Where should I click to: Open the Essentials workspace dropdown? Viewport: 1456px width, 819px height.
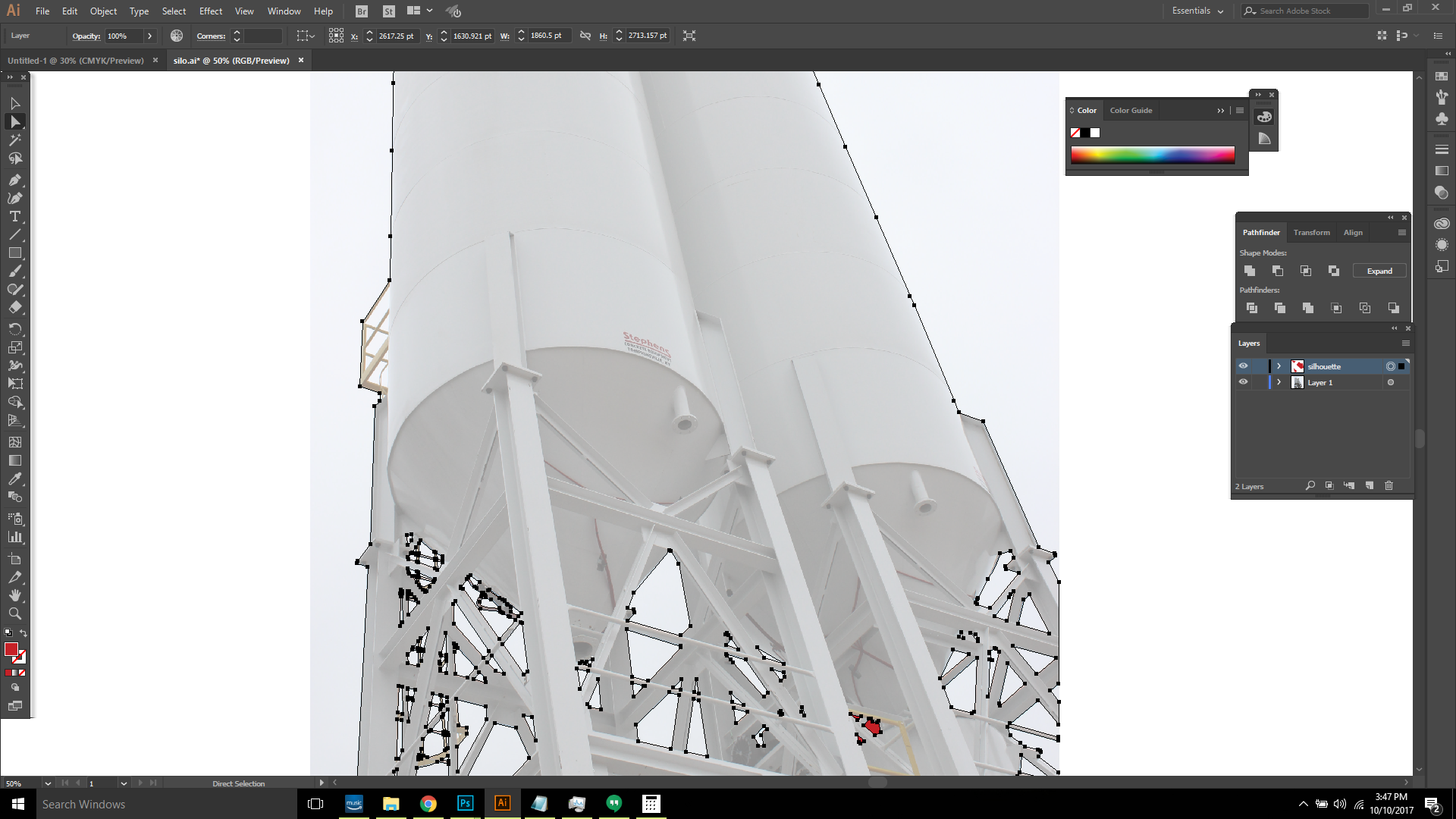pyautogui.click(x=1197, y=11)
